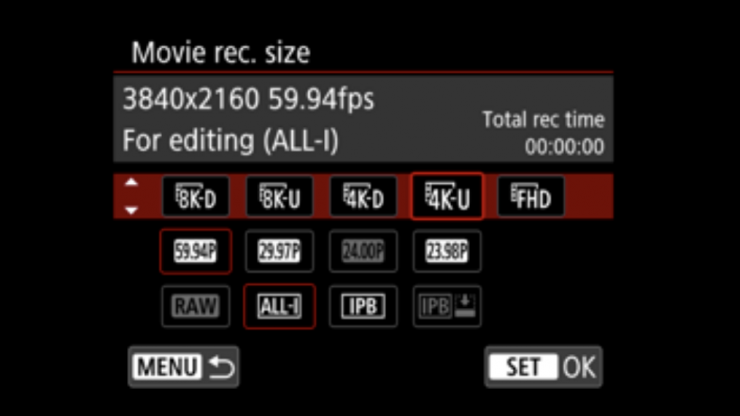
Task: Click the Movie rec. size title
Action: pos(220,52)
